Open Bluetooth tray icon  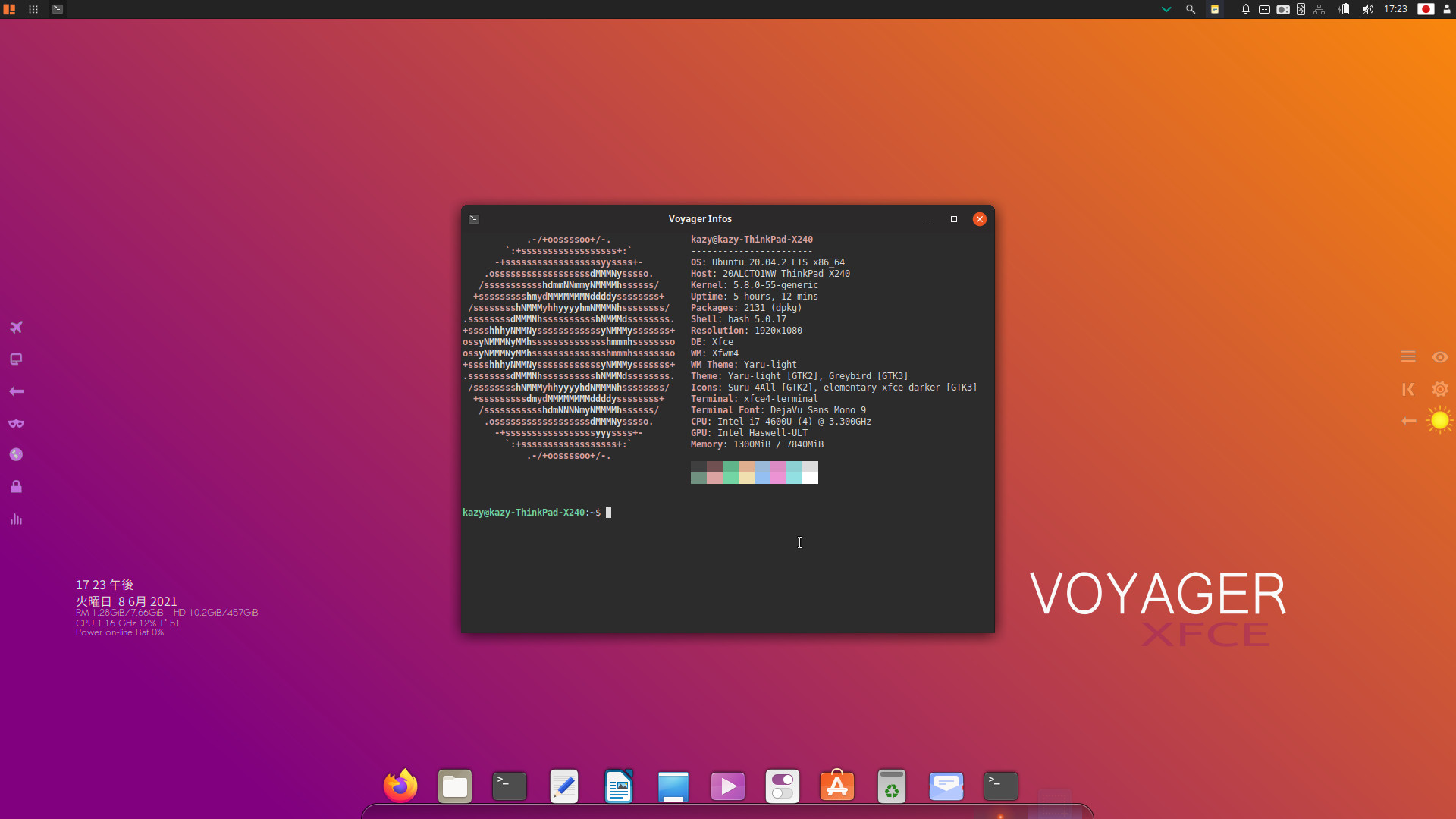click(1301, 9)
